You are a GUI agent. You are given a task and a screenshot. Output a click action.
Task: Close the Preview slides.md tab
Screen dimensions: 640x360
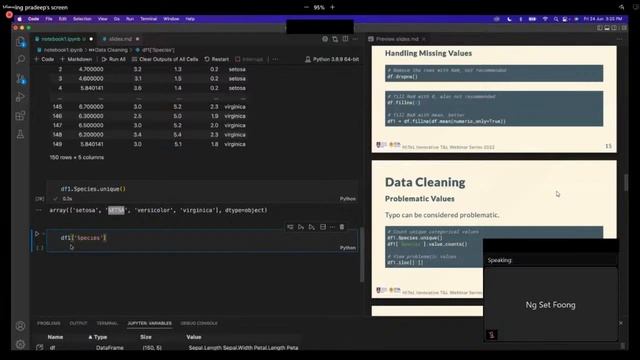(x=424, y=39)
